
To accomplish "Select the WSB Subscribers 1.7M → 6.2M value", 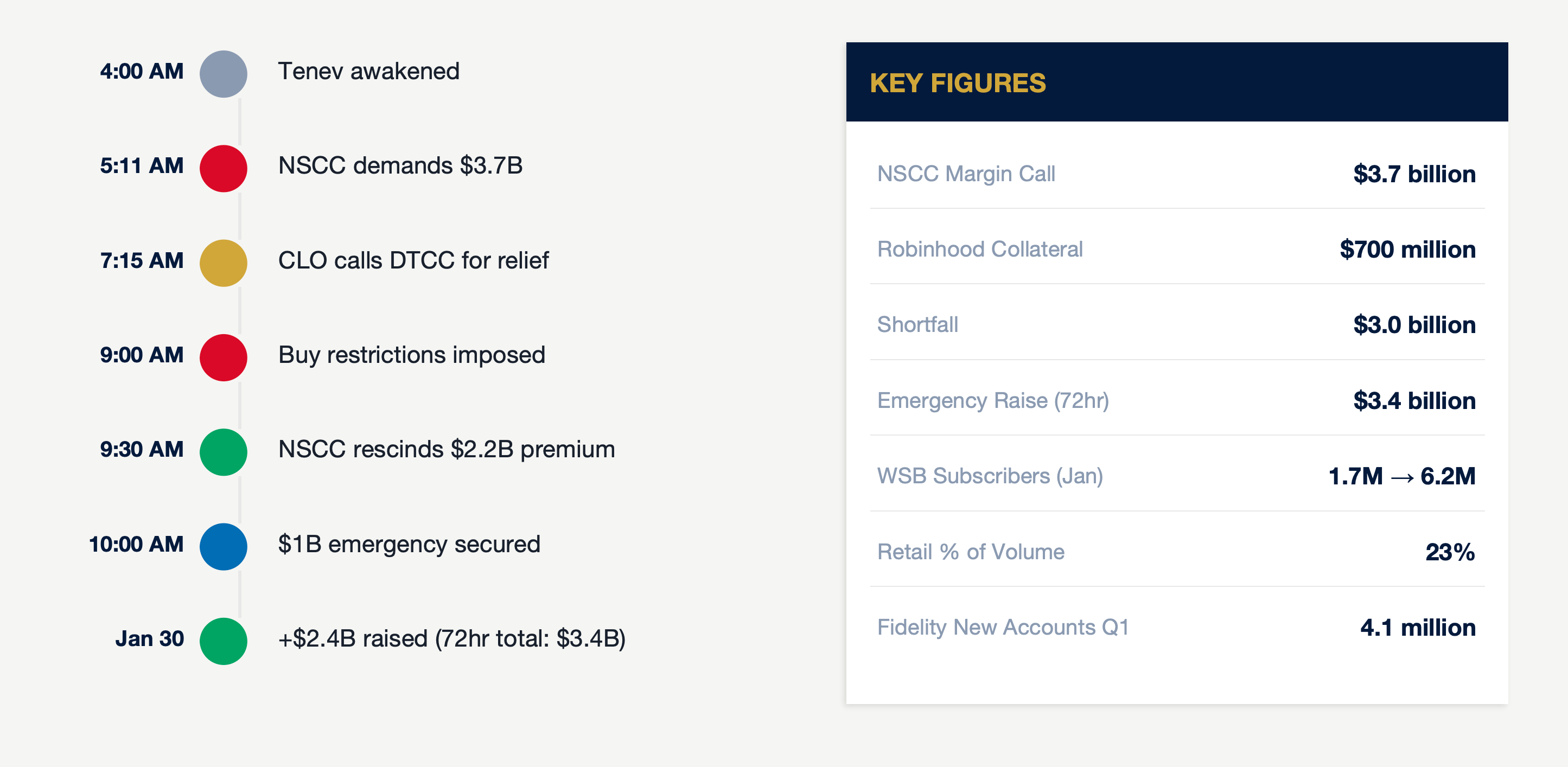I will pyautogui.click(x=1401, y=476).
